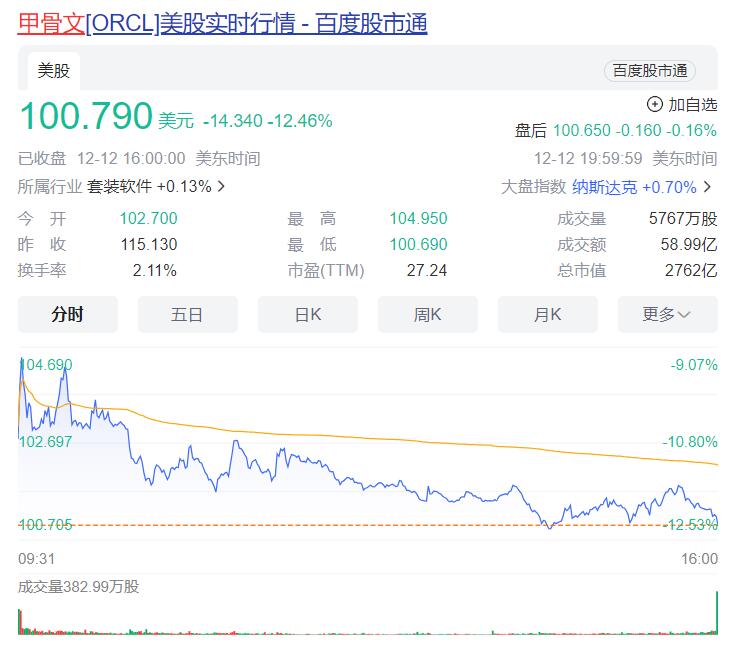Click the tall closing volume bar
The image size is (744, 648).
click(x=716, y=612)
